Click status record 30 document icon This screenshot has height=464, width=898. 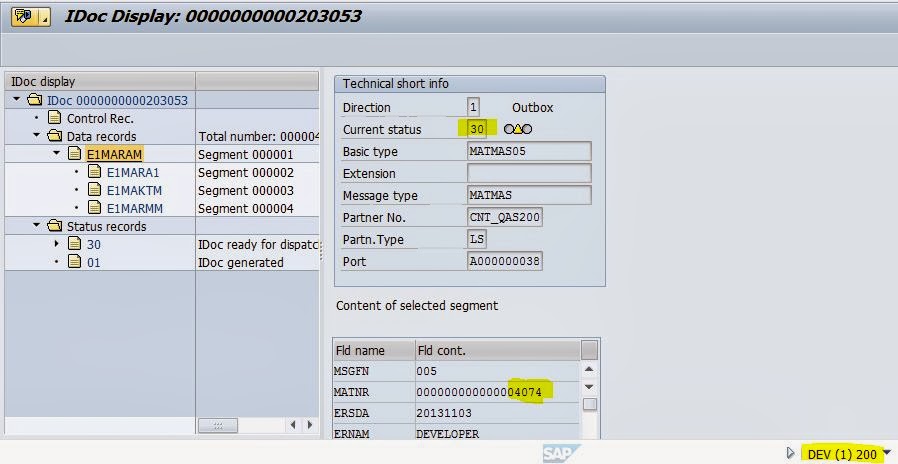(x=74, y=243)
